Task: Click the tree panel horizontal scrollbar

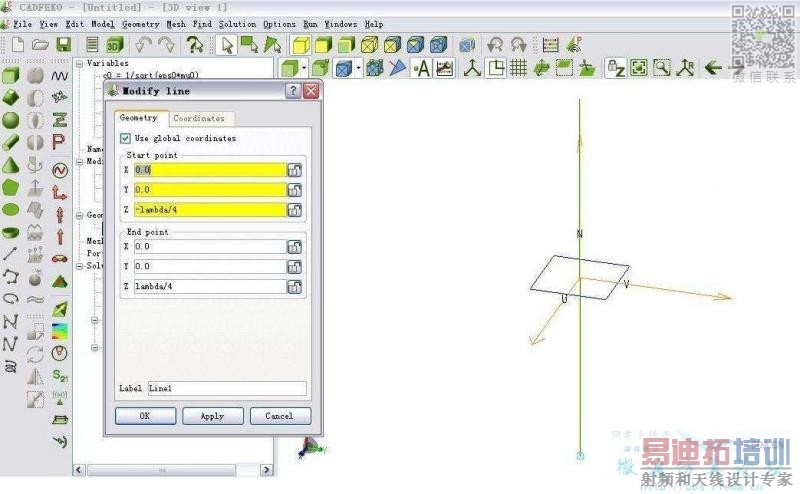Action: [161, 470]
